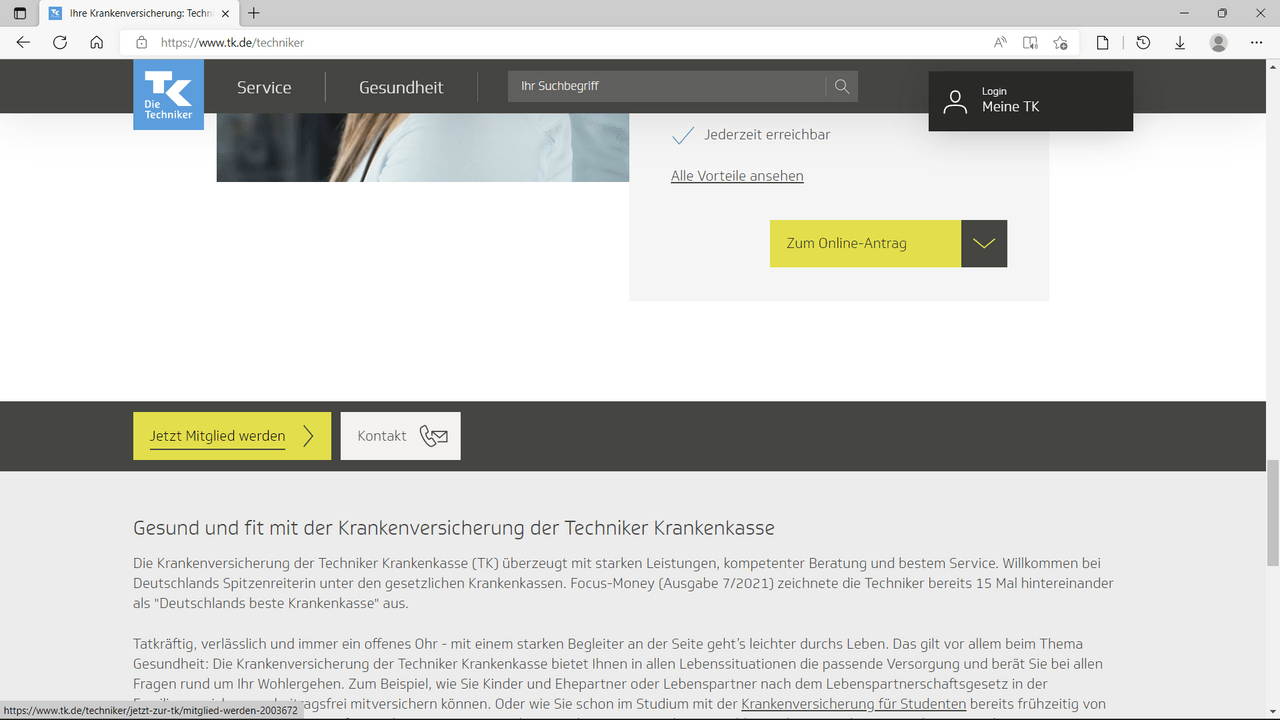Open the Kontakt button

(x=401, y=436)
